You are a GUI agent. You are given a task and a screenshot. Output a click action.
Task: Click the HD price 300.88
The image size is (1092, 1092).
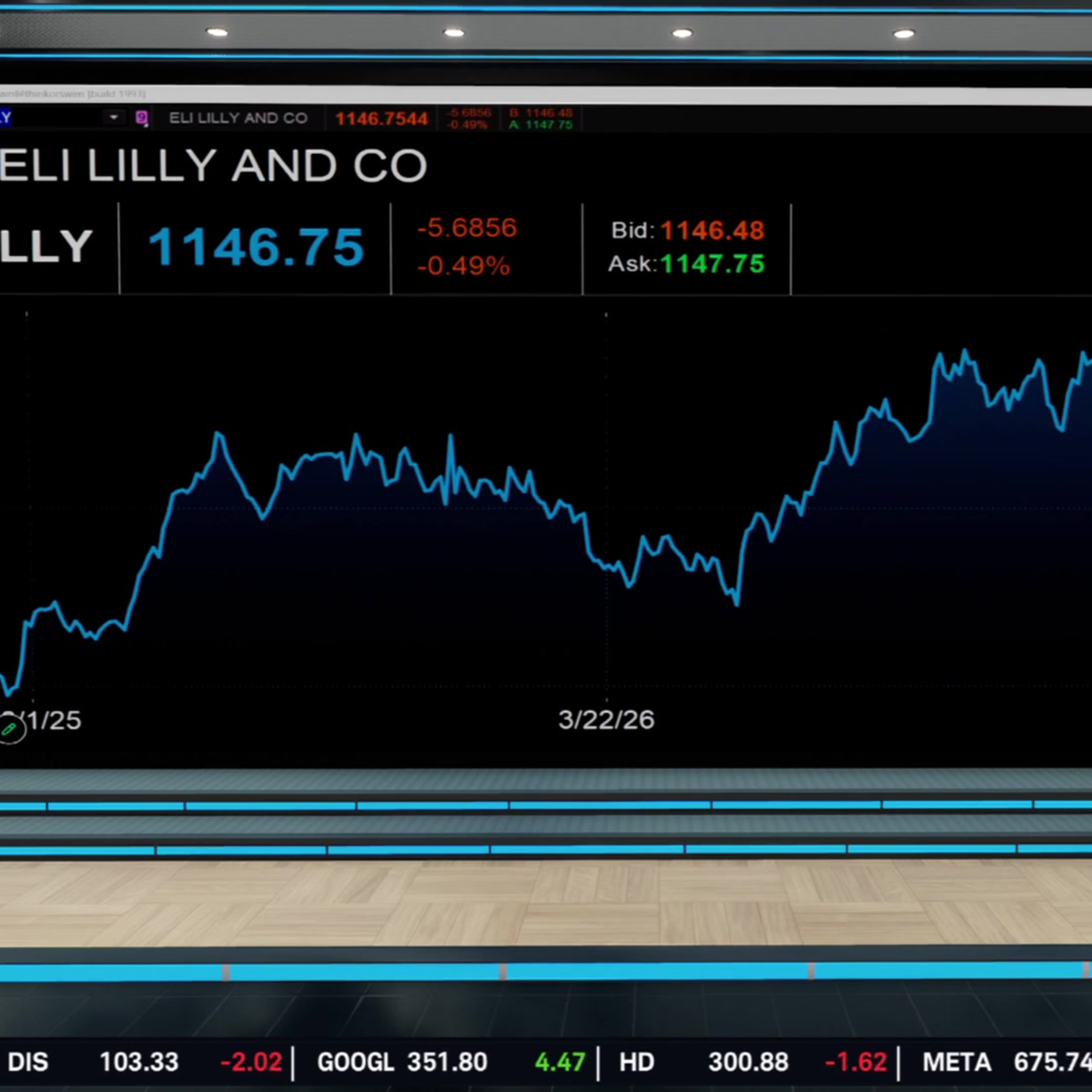[x=748, y=1062]
